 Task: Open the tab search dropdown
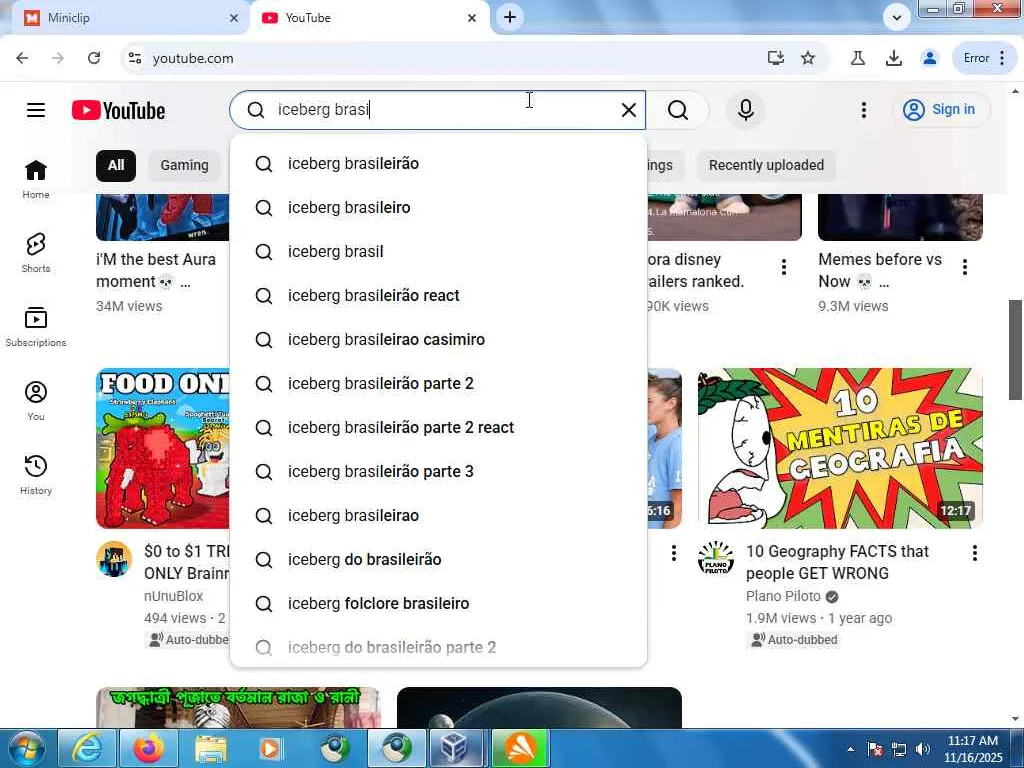[896, 18]
